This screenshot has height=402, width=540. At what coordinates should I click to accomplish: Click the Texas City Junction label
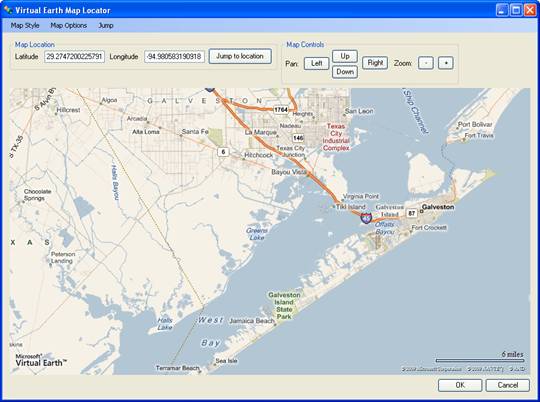coord(291,151)
